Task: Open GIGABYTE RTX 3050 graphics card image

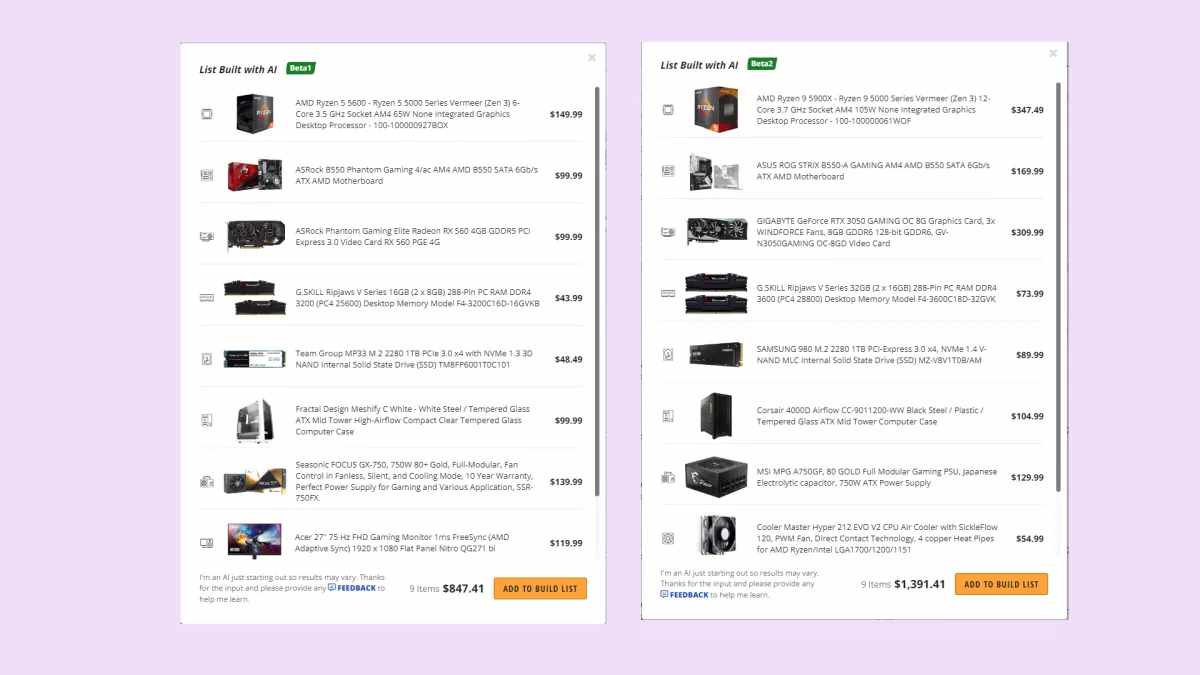Action: [x=716, y=232]
